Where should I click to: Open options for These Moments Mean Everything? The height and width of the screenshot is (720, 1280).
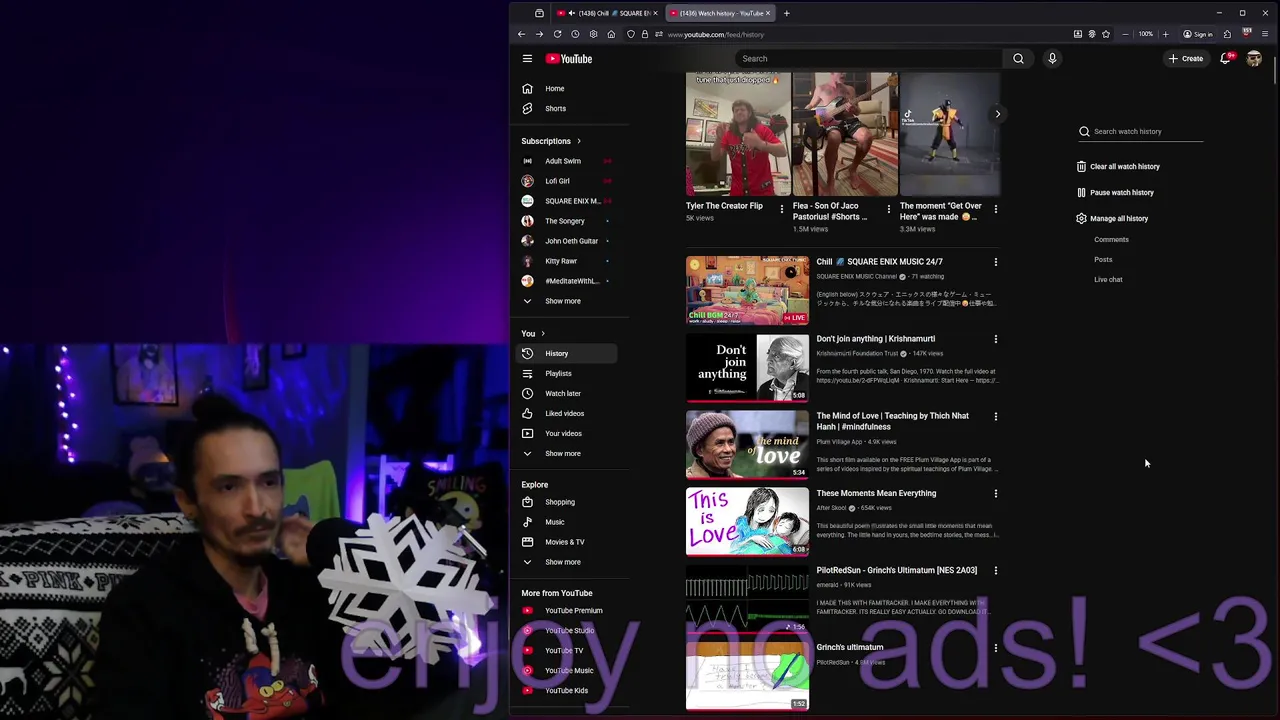click(995, 493)
